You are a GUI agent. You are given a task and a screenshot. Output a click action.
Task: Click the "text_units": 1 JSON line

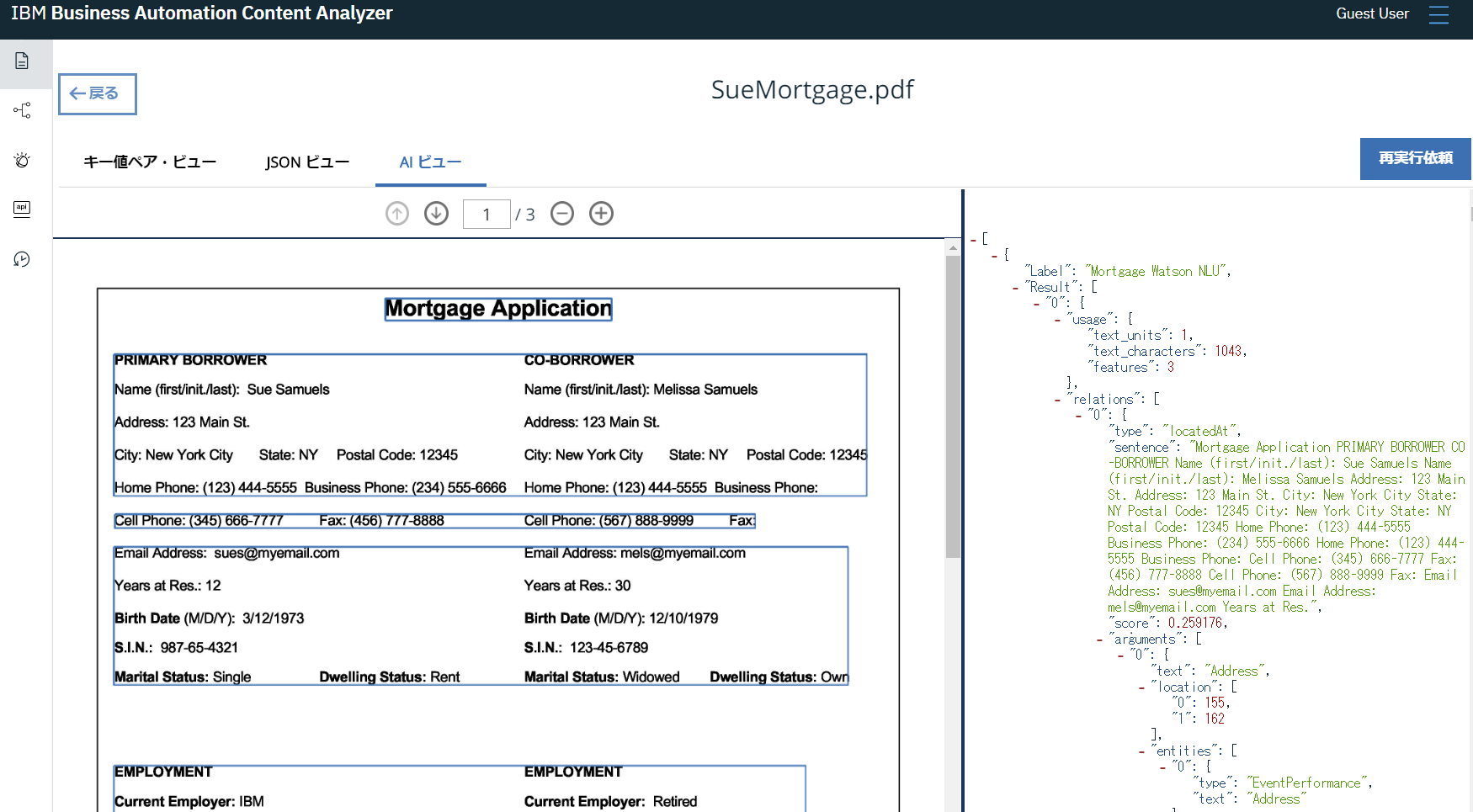pyautogui.click(x=1141, y=336)
